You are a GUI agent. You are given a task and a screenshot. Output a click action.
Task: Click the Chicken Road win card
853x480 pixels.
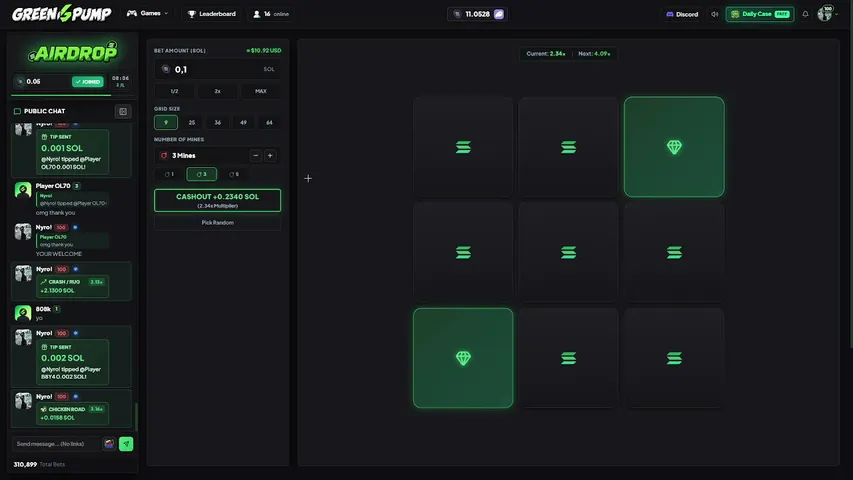(x=72, y=414)
